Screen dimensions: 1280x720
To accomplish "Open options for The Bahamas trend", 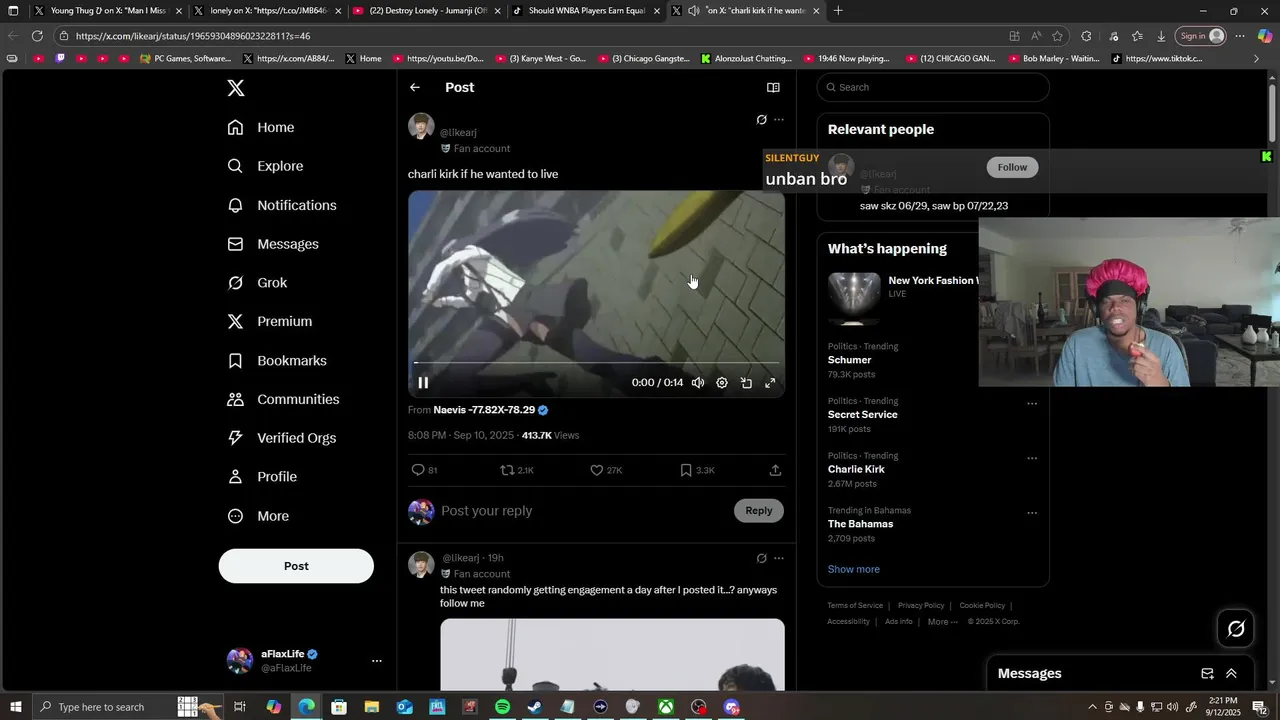I will [1031, 513].
